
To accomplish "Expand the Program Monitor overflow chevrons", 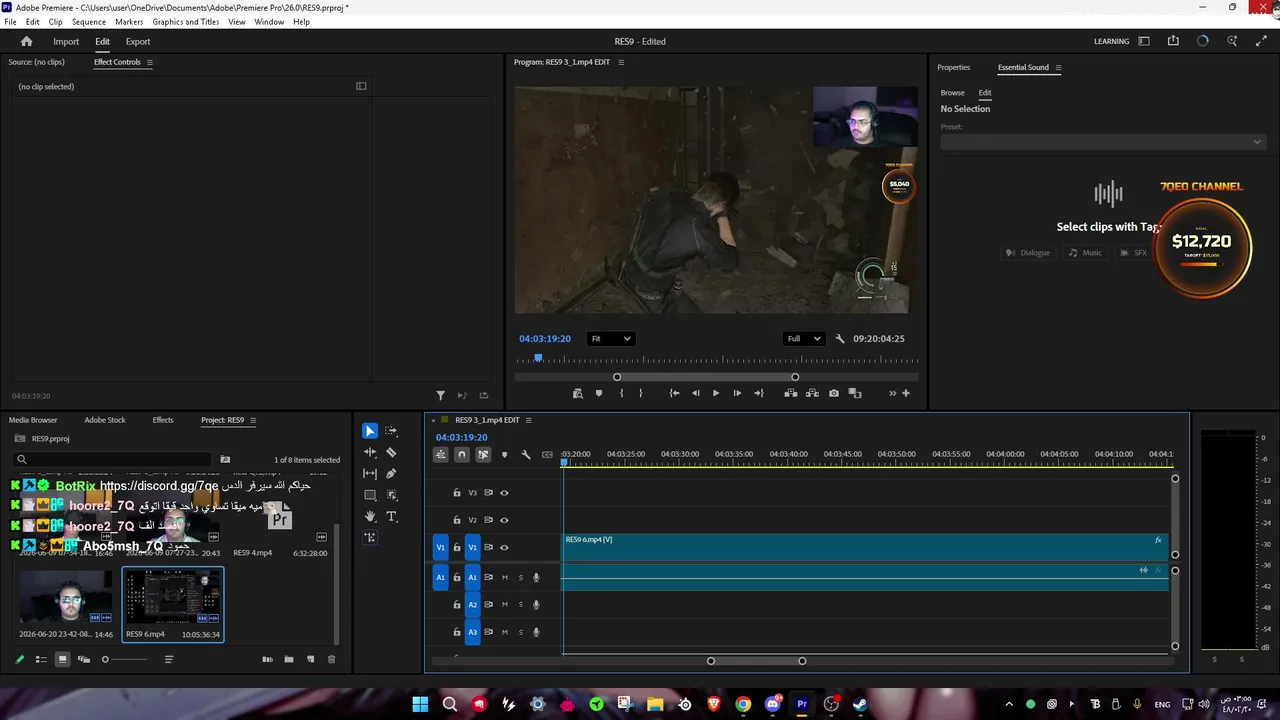I will coord(893,393).
